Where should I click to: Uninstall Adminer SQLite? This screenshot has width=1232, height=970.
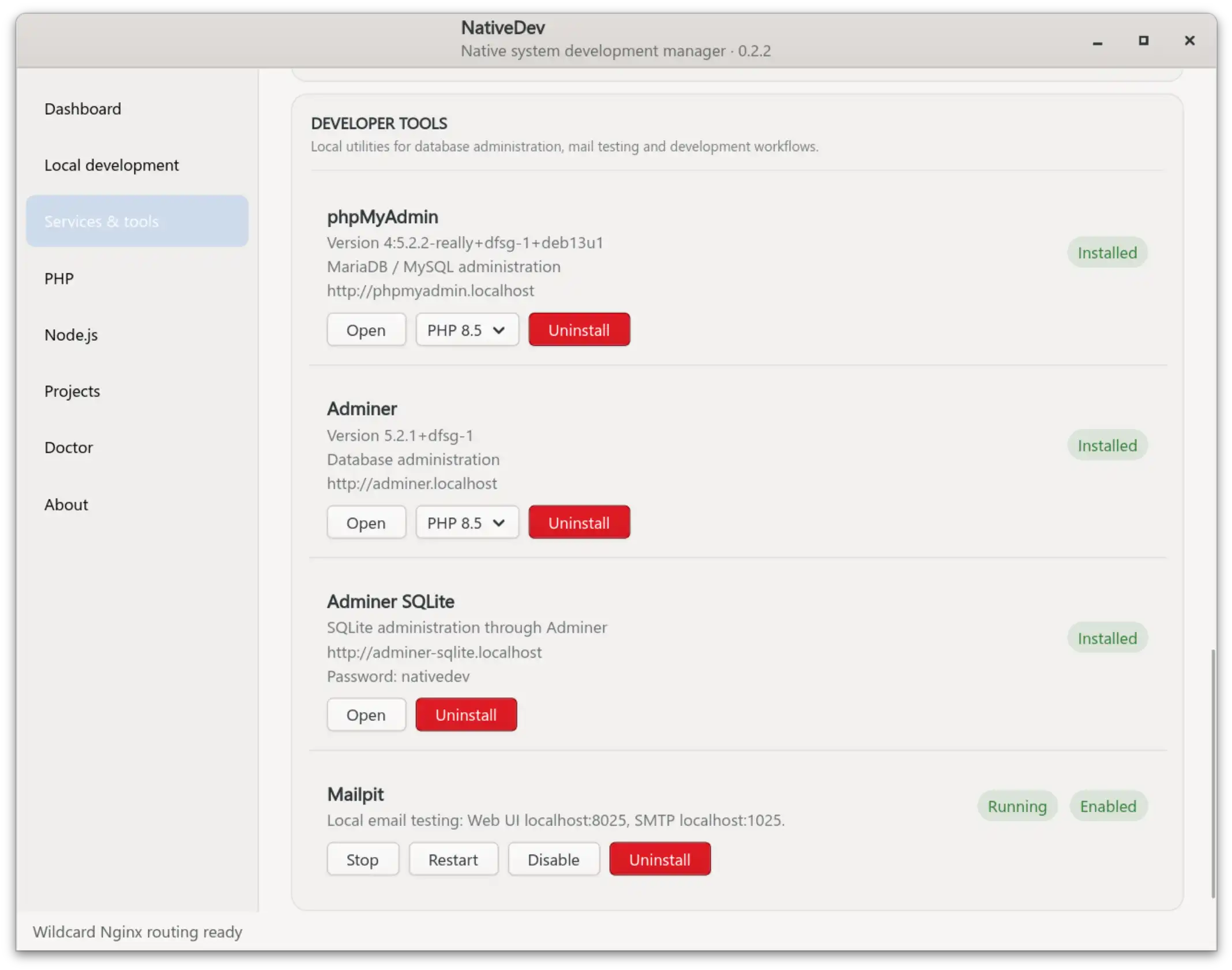point(466,715)
